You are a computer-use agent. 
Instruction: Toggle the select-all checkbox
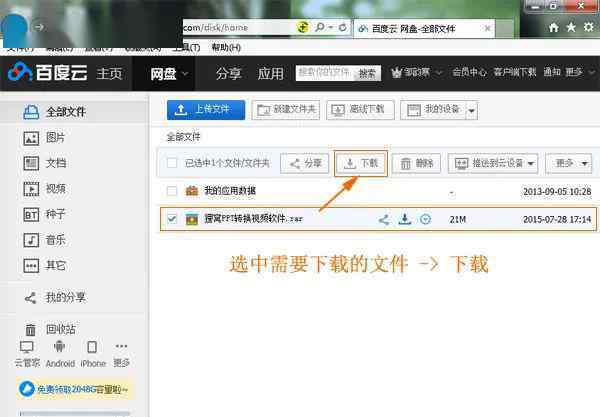tap(172, 163)
